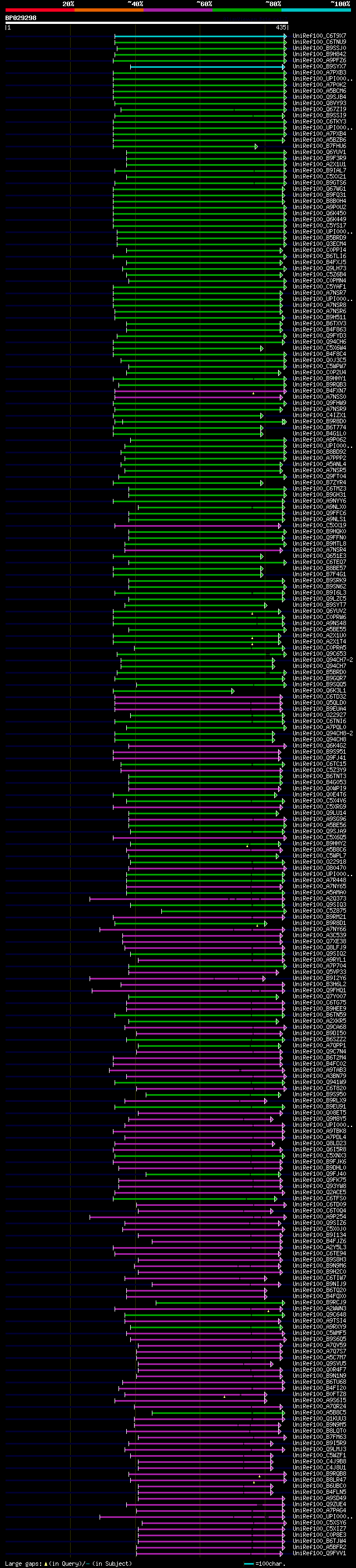Open hit UniRef100_A9PFZ6

[x=319, y=60]
